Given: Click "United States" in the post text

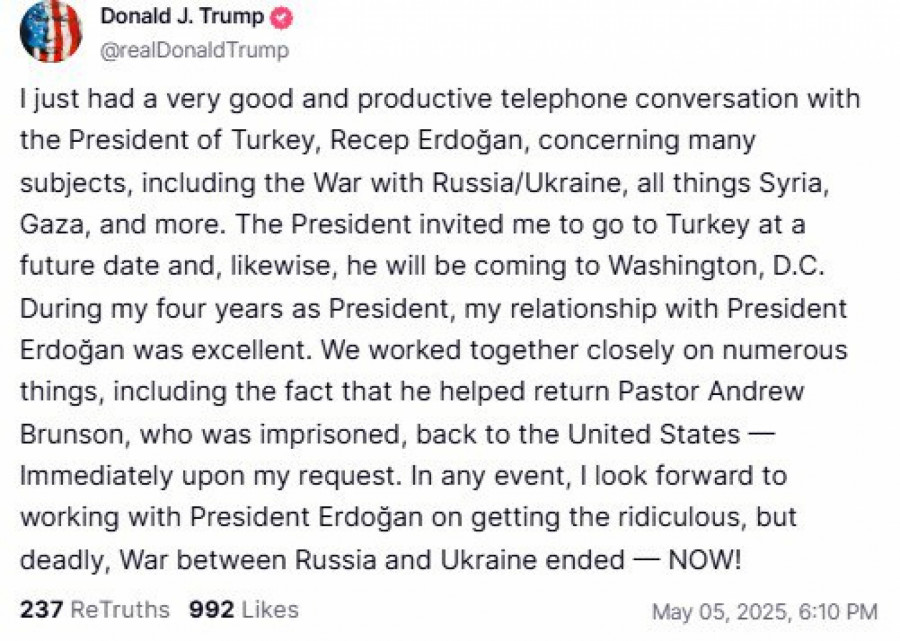Looking at the screenshot, I should pyautogui.click(x=654, y=435).
